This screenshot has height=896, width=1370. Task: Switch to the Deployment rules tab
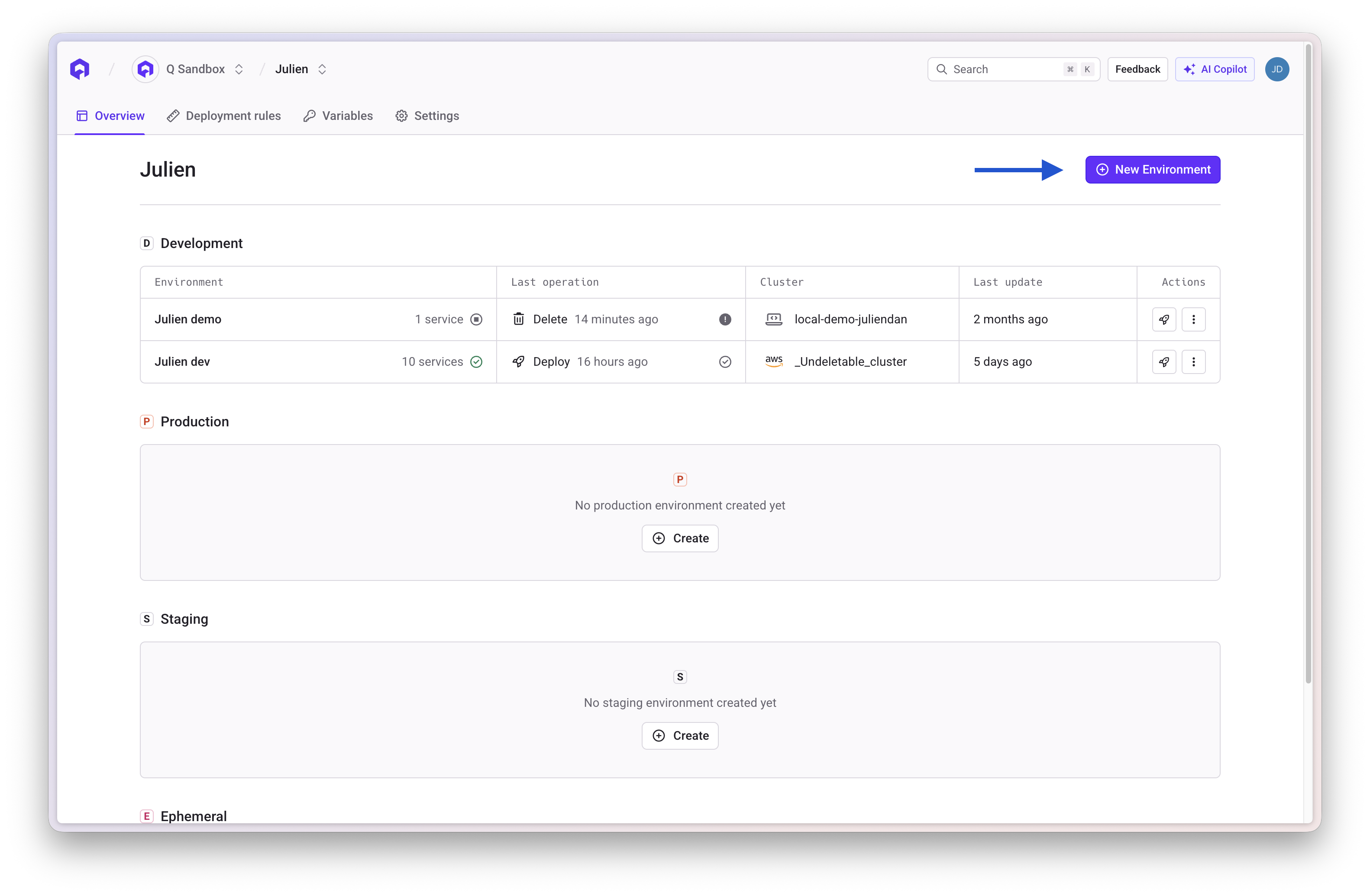click(224, 116)
